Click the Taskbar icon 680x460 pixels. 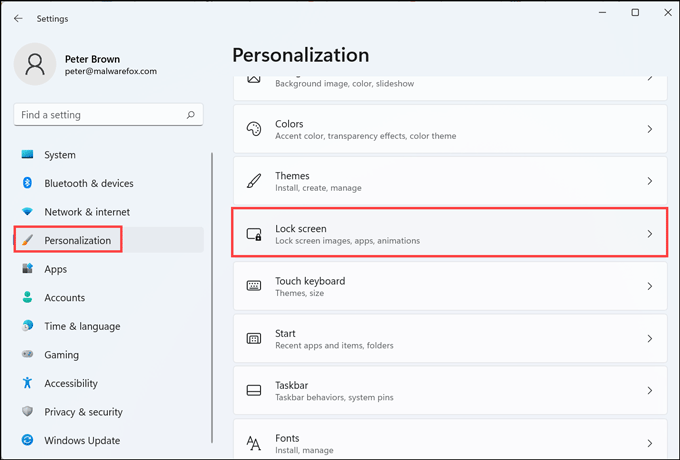[254, 391]
